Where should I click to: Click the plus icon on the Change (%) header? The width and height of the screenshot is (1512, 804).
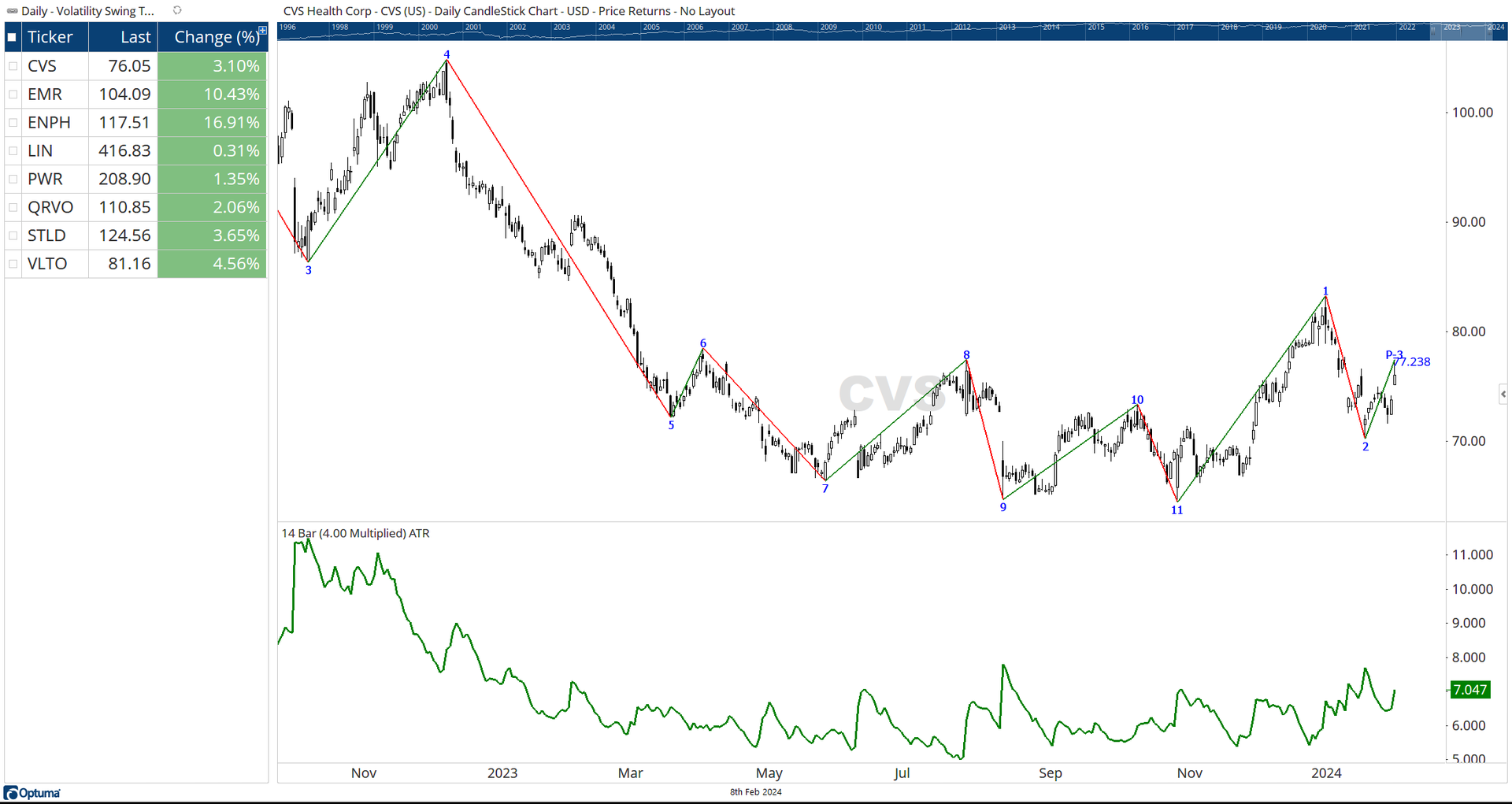pyautogui.click(x=262, y=30)
